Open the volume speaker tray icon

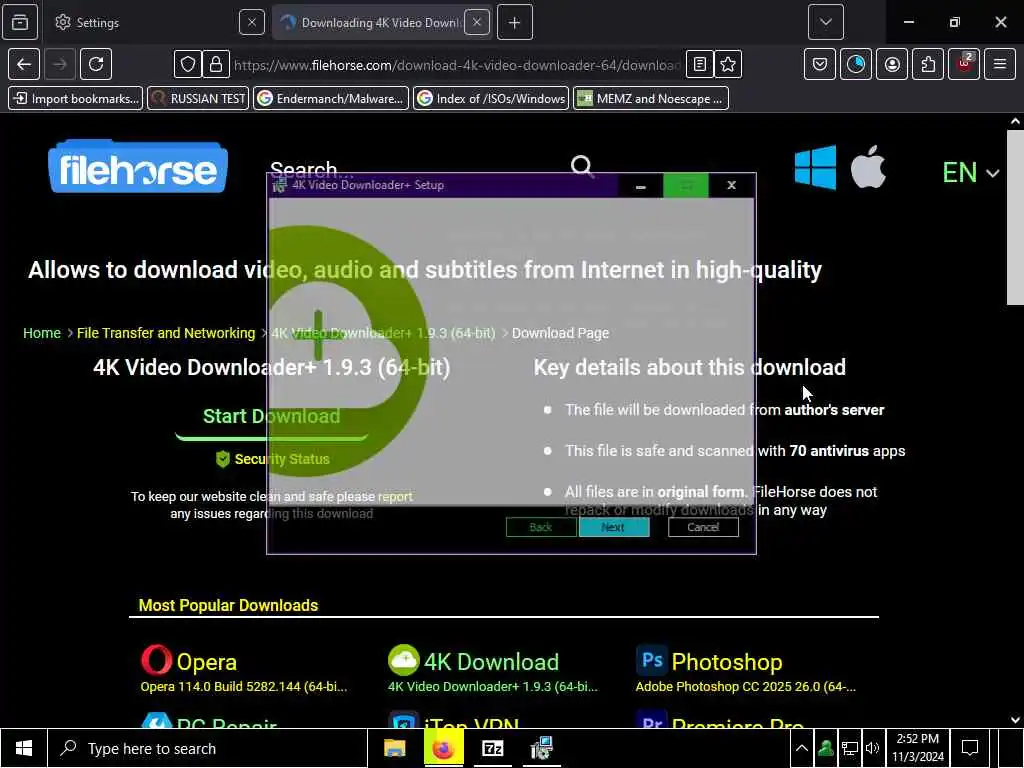(872, 748)
